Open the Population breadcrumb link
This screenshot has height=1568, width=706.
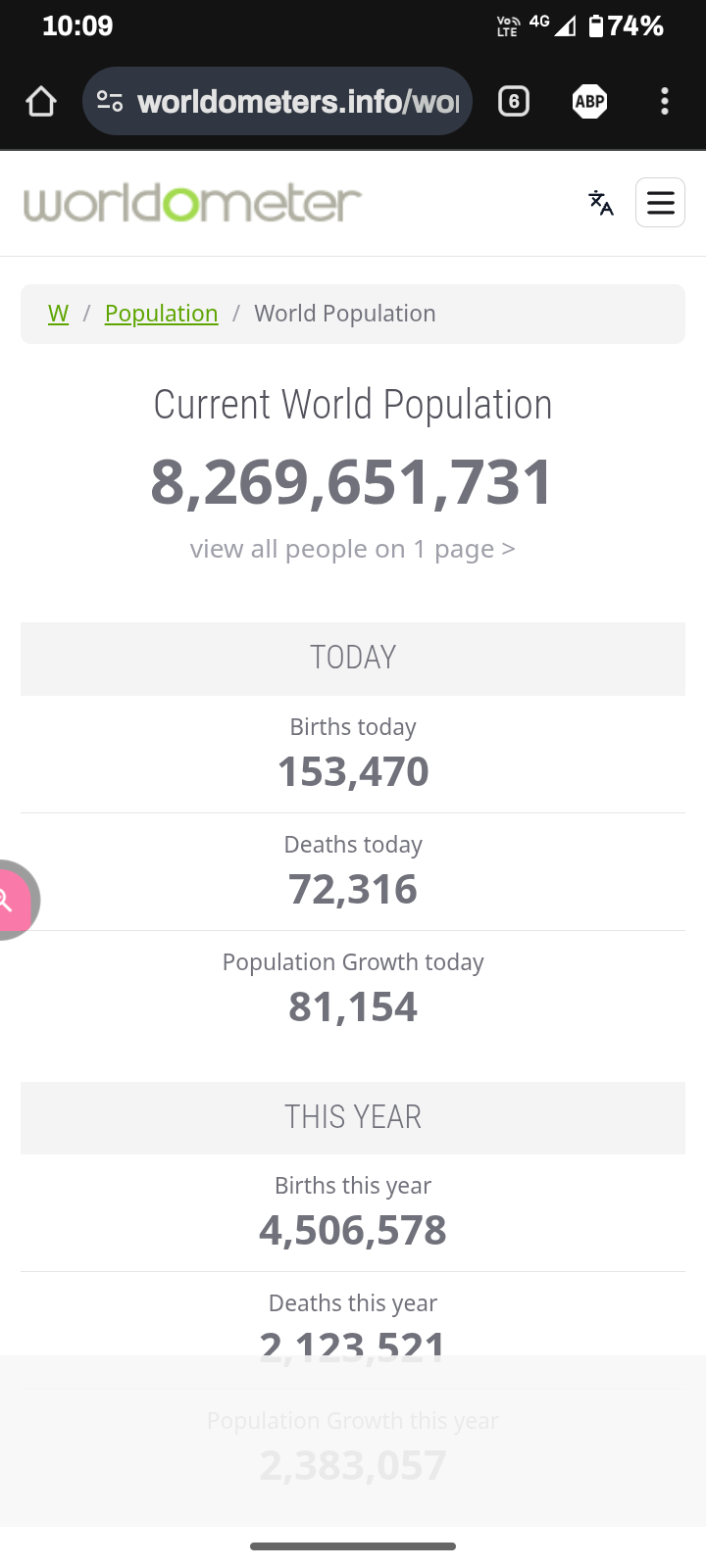tap(161, 314)
